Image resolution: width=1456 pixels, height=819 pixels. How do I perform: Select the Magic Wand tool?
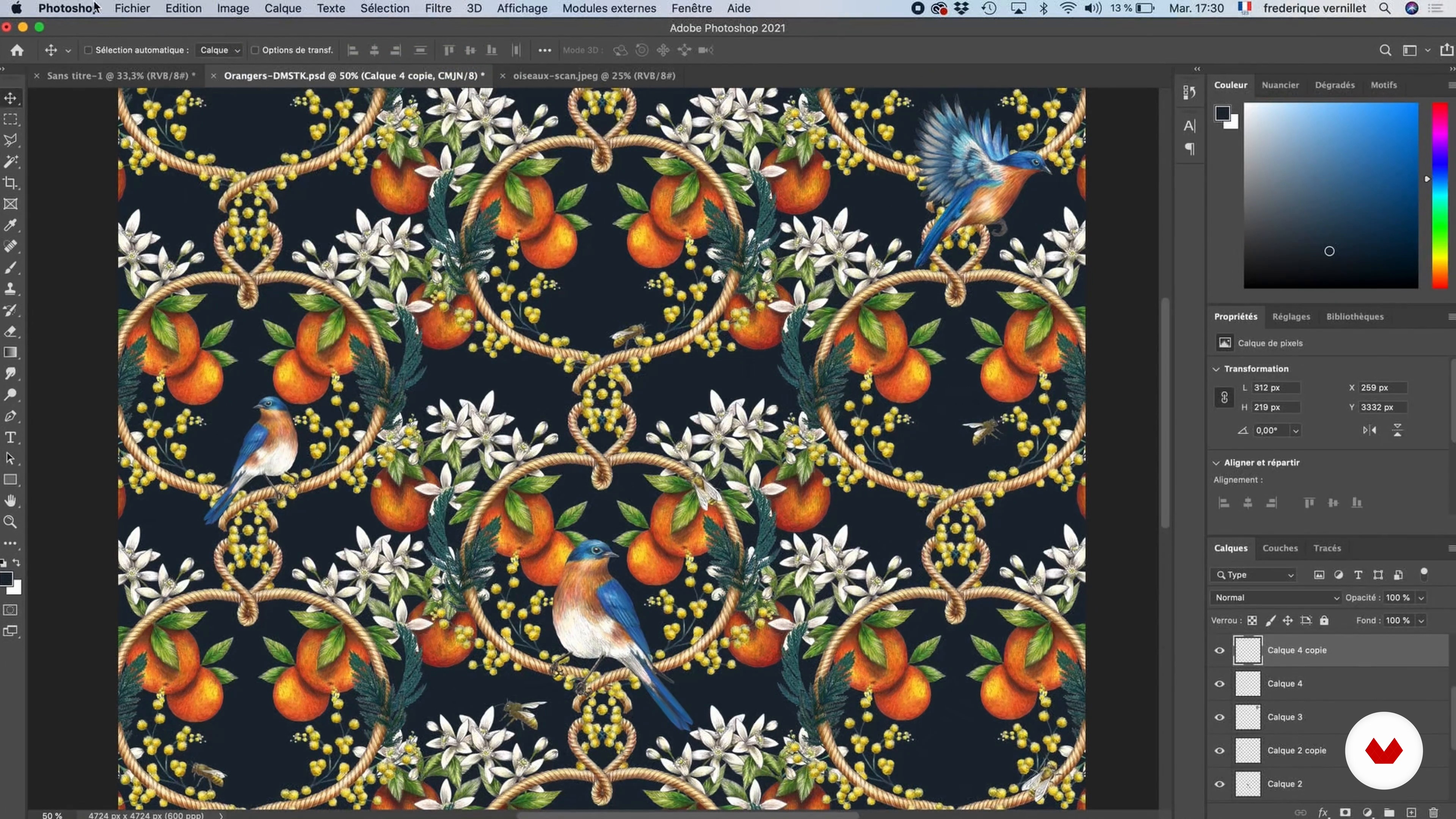10,162
